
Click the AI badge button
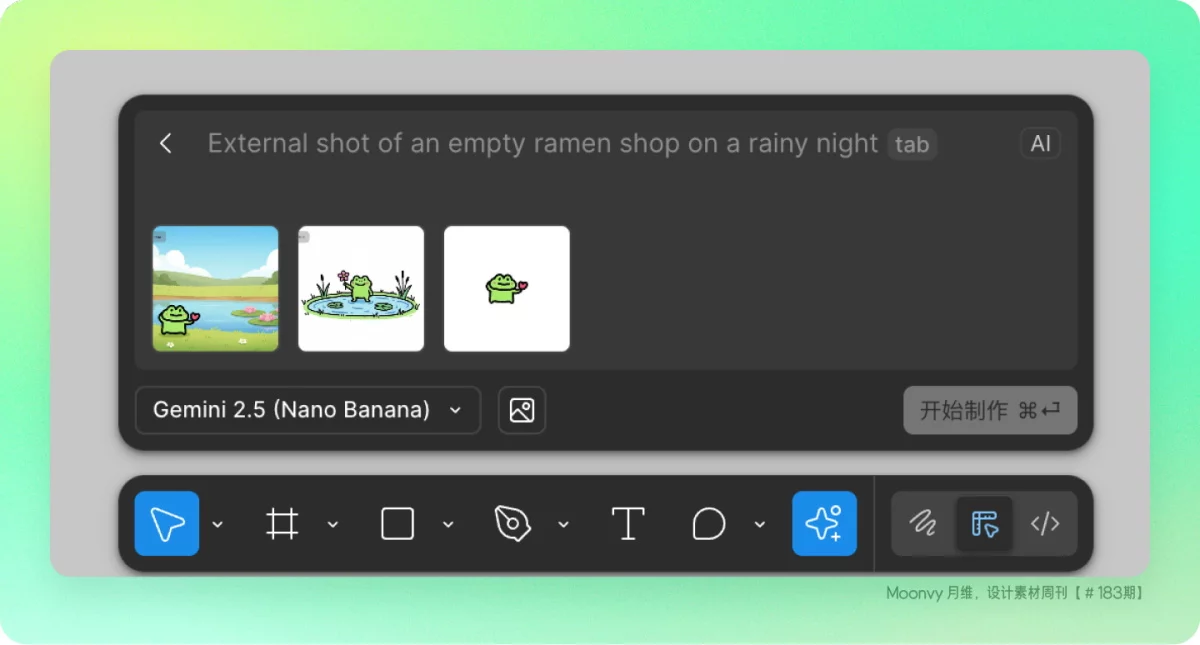[x=1040, y=143]
